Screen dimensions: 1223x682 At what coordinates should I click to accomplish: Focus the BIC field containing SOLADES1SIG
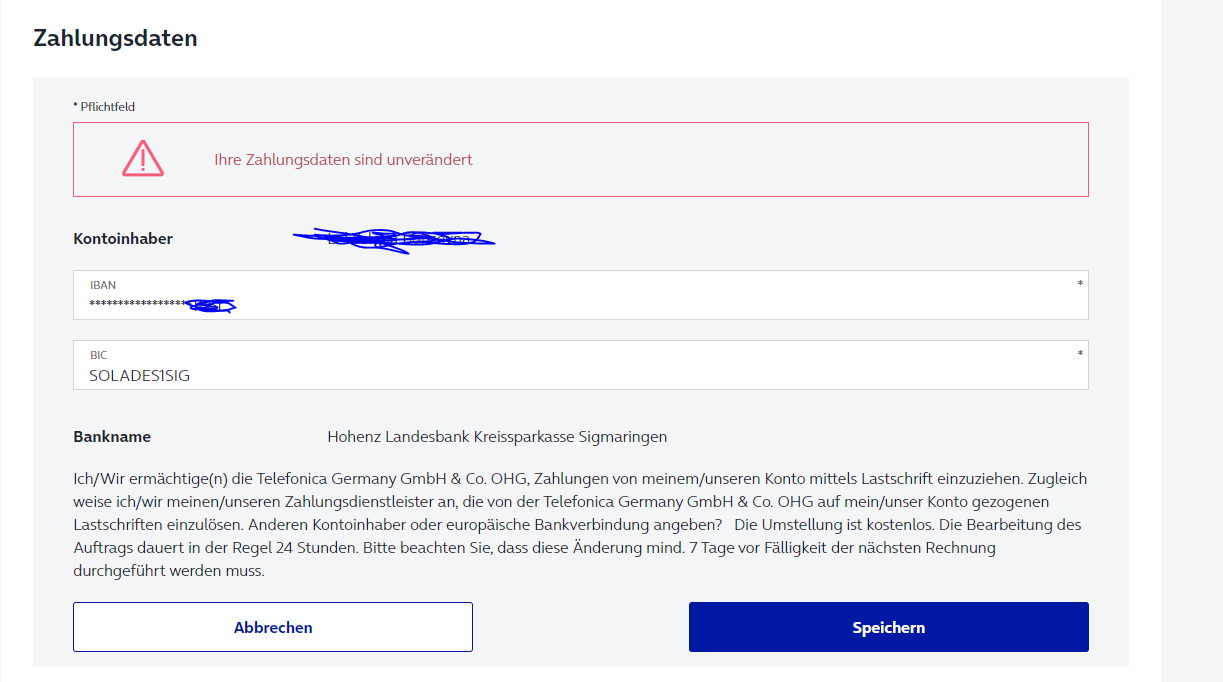(581, 365)
